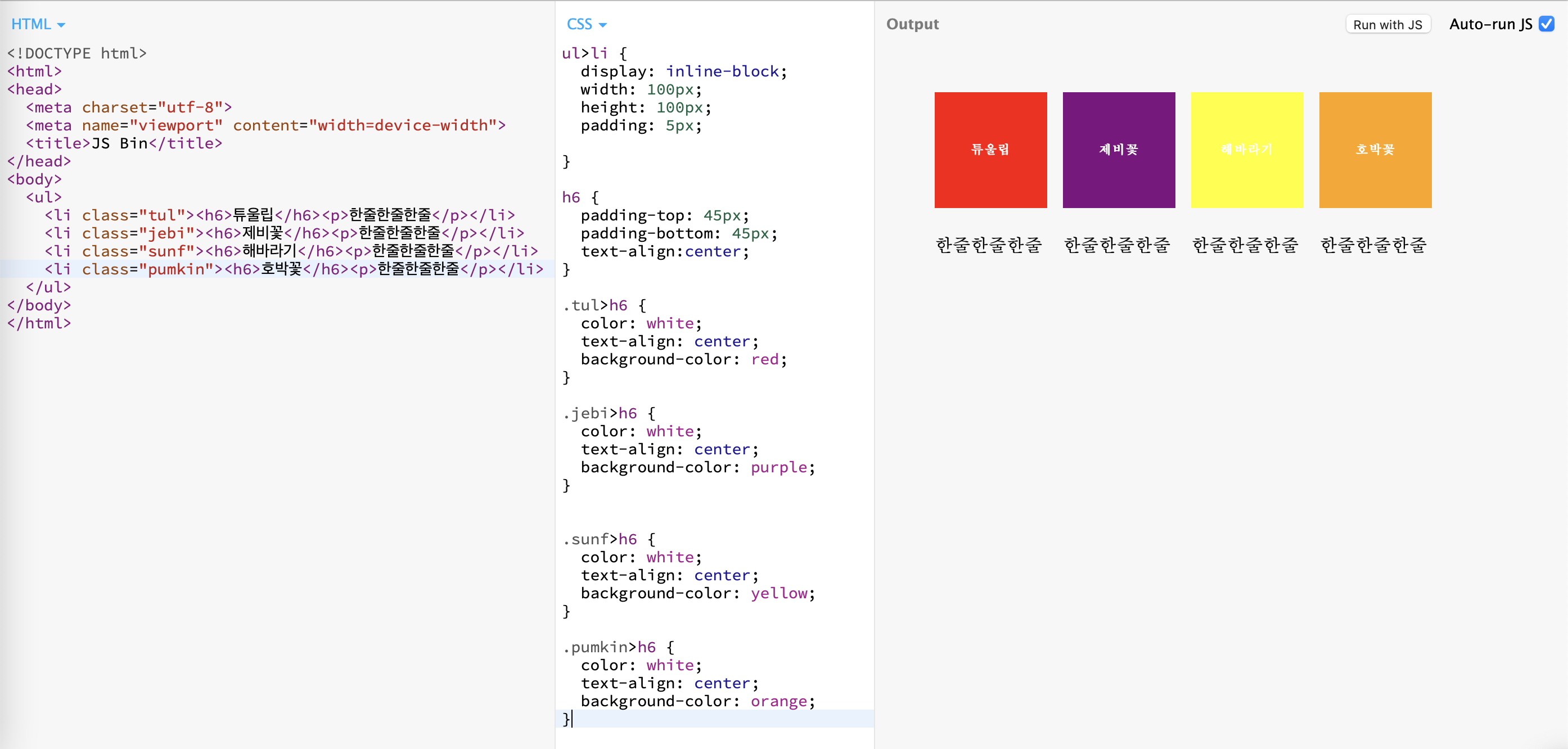Click the display: inline-block line
The image size is (1568, 749).
point(683,71)
